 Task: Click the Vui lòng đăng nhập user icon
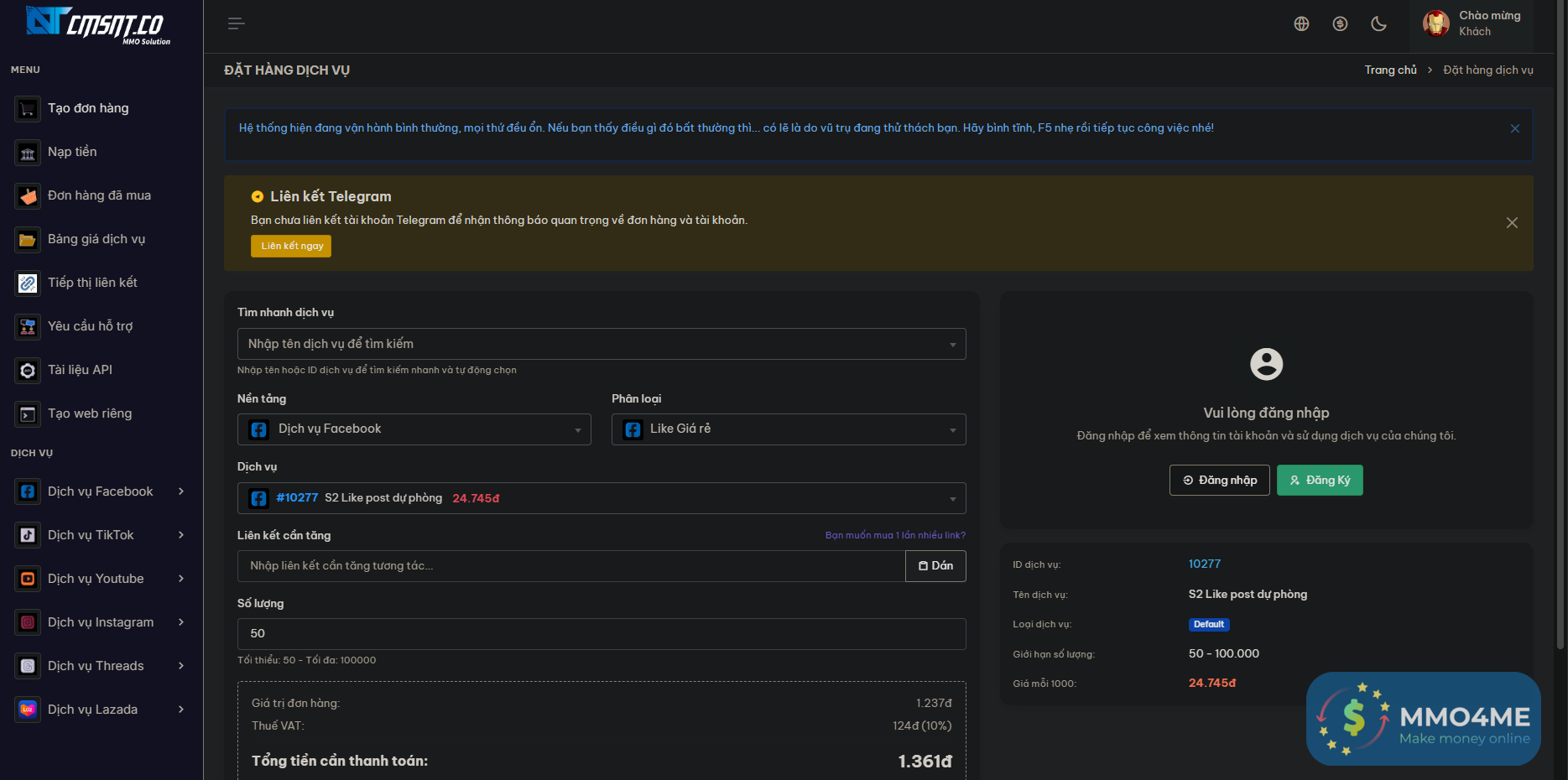pyautogui.click(x=1266, y=364)
